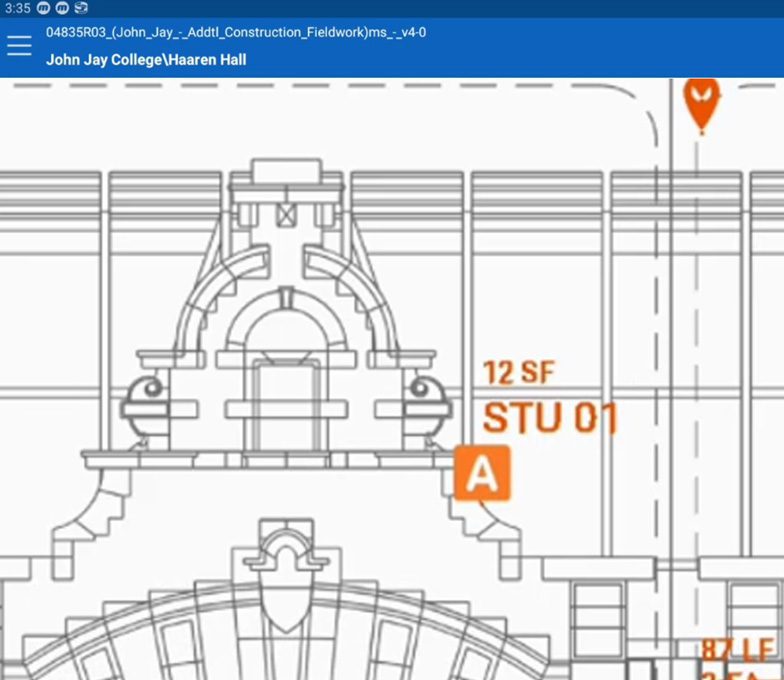Open the hamburger navigation menu
This screenshot has width=784, height=680.
point(19,46)
